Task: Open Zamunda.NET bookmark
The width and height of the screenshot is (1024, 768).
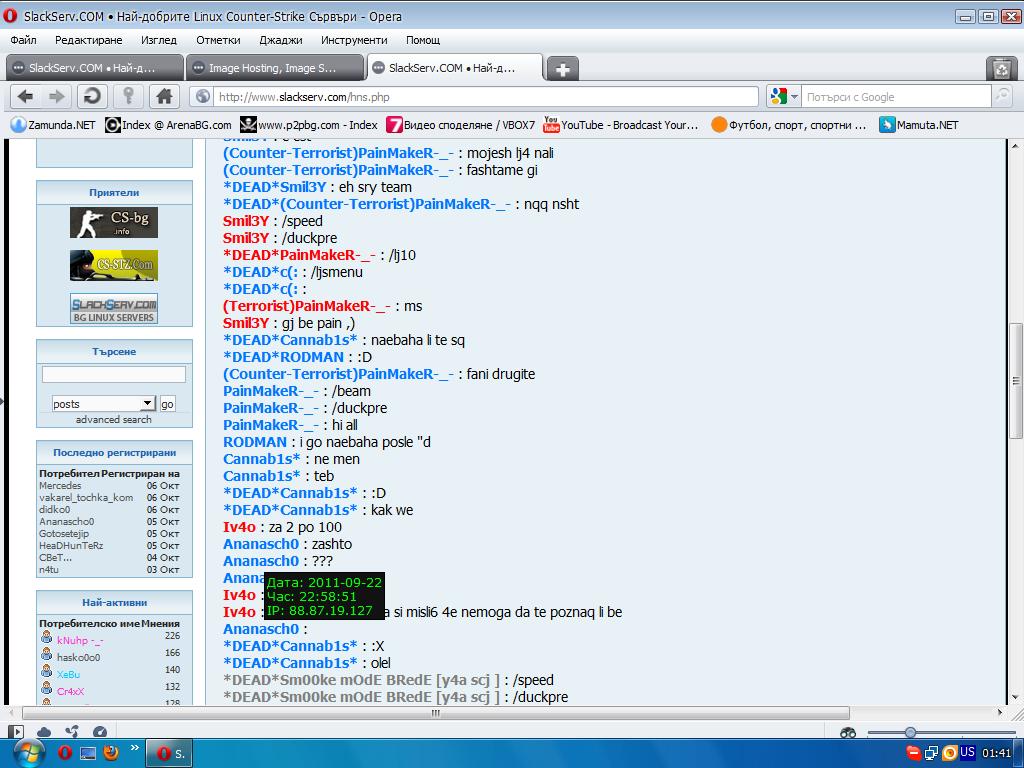Action: 54,125
